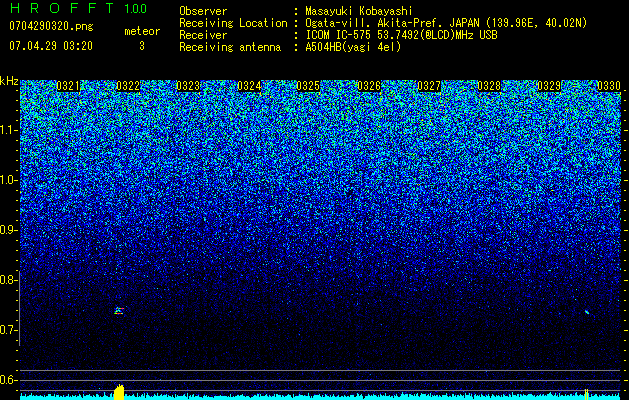This screenshot has width=629, height=400.
Task: Click the 0.6 kHz axis label
Action: click(8, 380)
